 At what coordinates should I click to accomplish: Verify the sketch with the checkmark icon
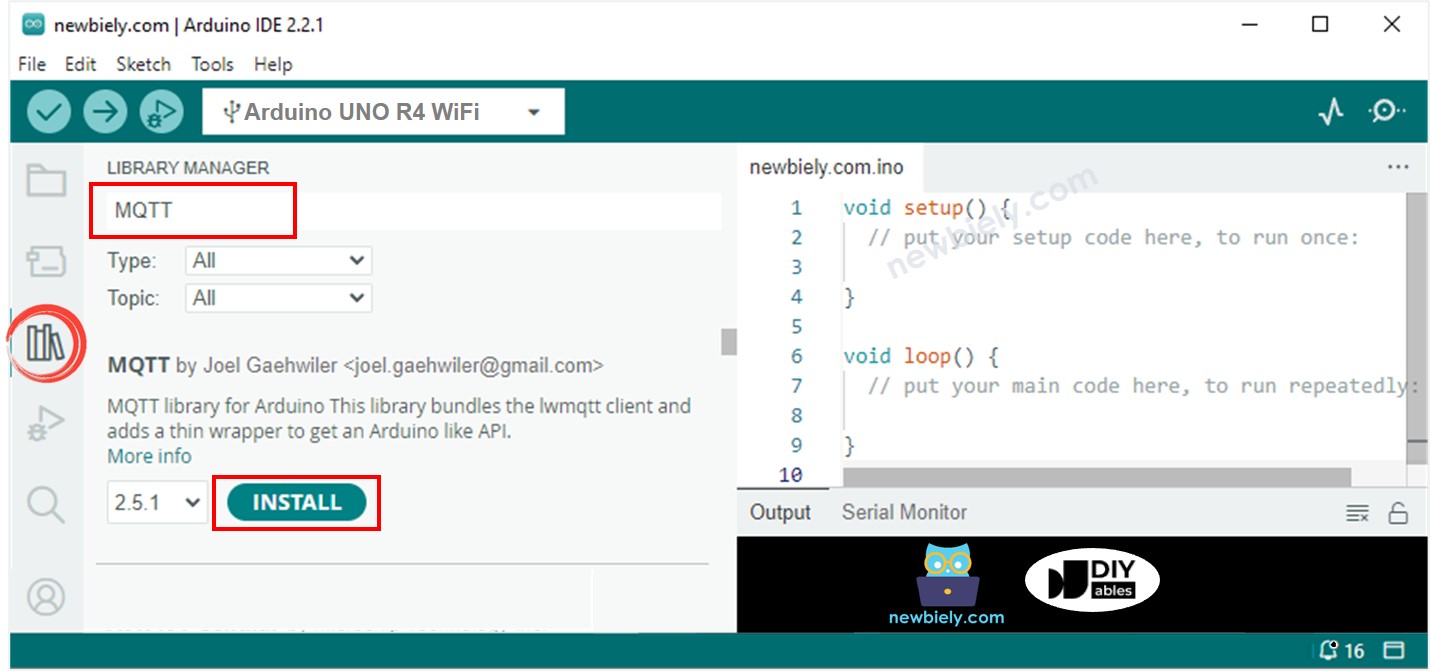tap(46, 111)
